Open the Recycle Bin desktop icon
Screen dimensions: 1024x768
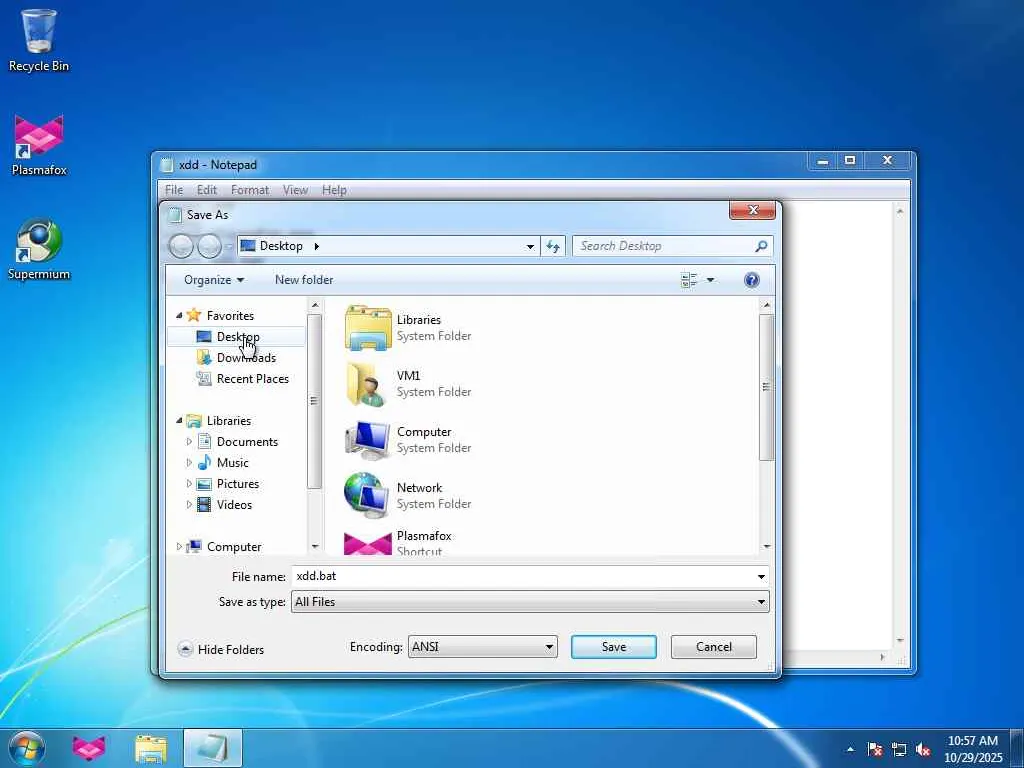[38, 39]
